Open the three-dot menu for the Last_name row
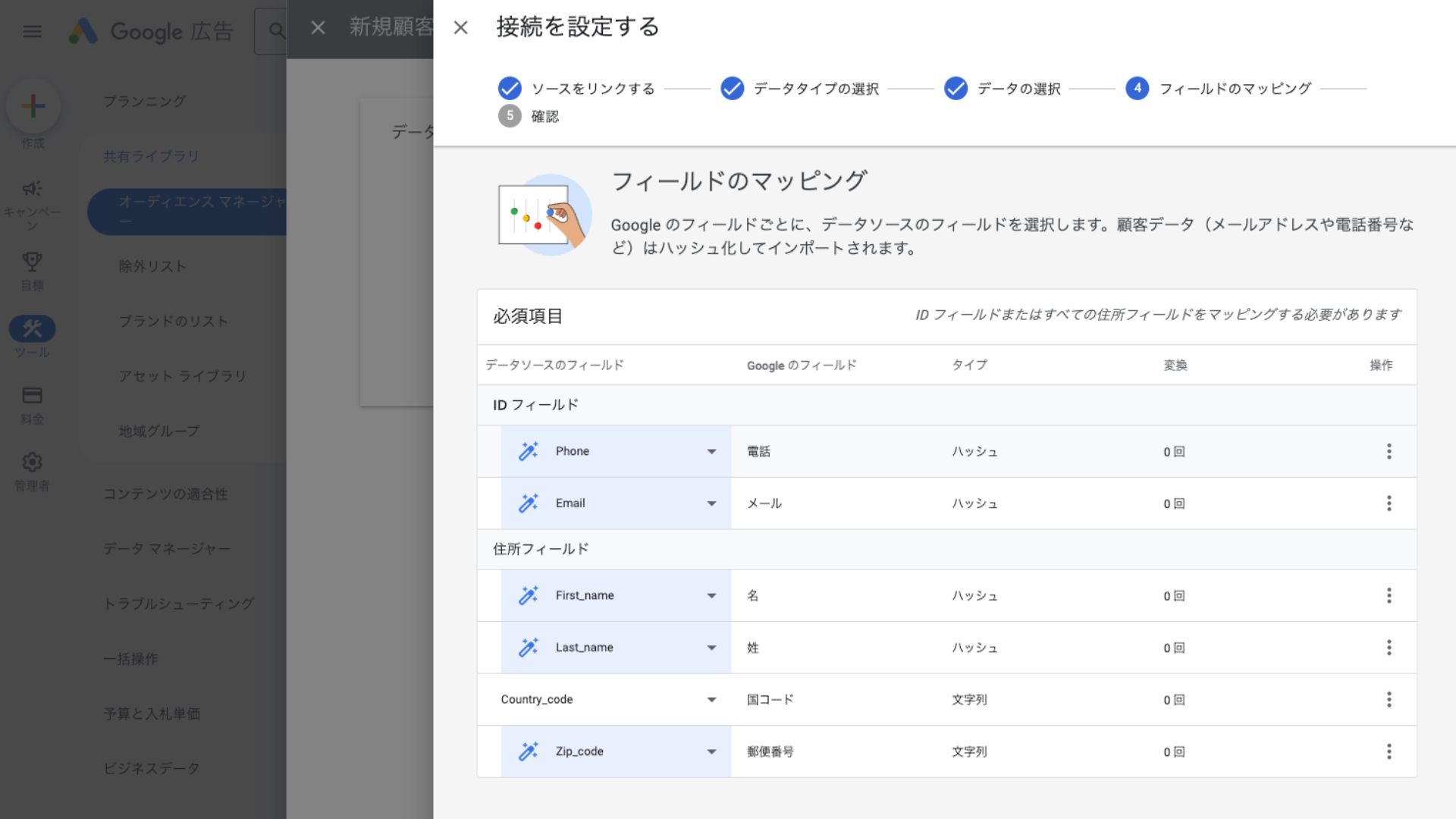1456x819 pixels. pyautogui.click(x=1389, y=647)
